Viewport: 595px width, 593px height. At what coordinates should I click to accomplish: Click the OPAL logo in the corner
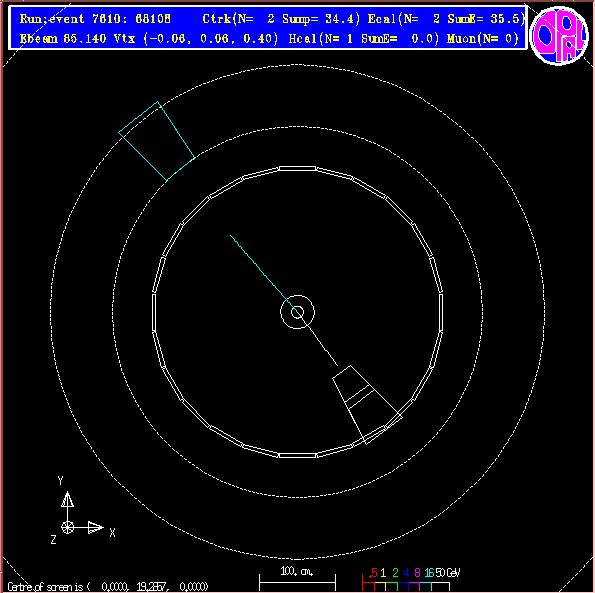[x=559, y=36]
